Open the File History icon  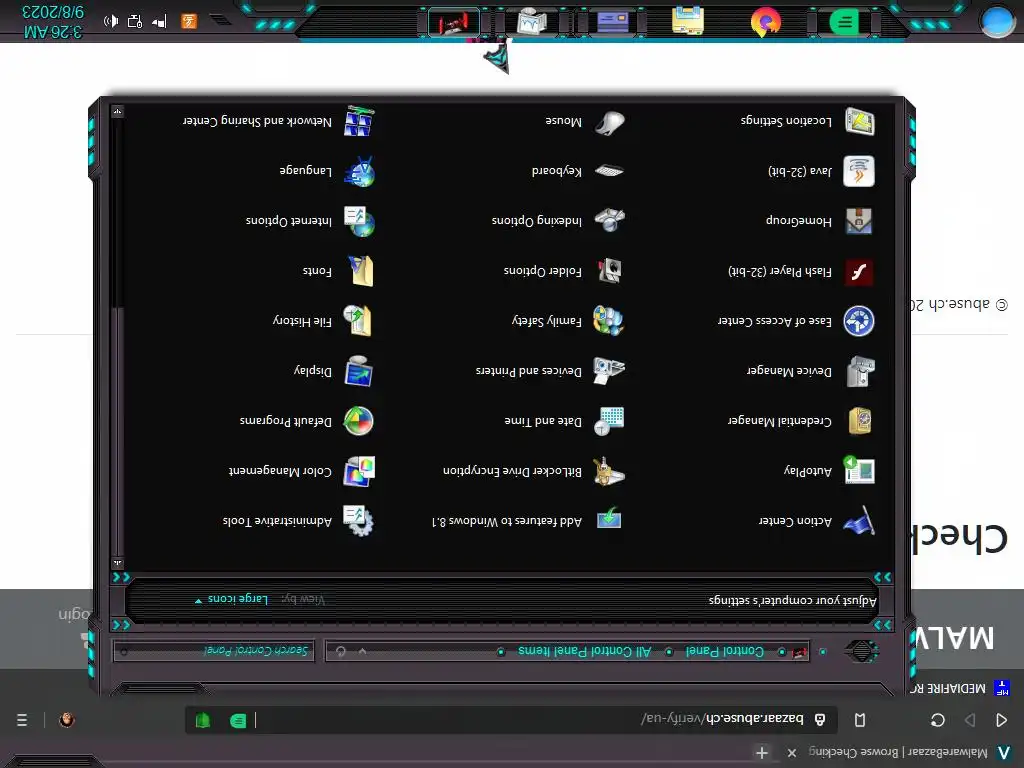click(358, 321)
